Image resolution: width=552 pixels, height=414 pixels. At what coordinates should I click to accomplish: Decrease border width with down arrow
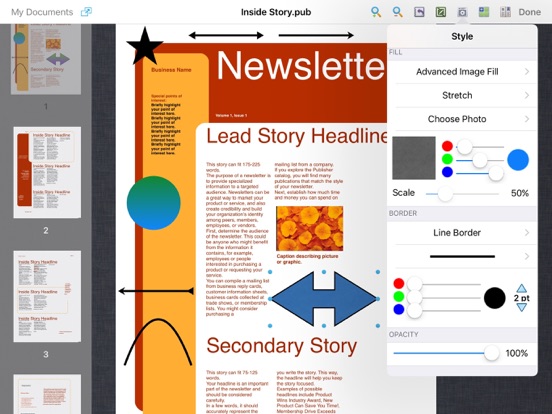pyautogui.click(x=521, y=307)
